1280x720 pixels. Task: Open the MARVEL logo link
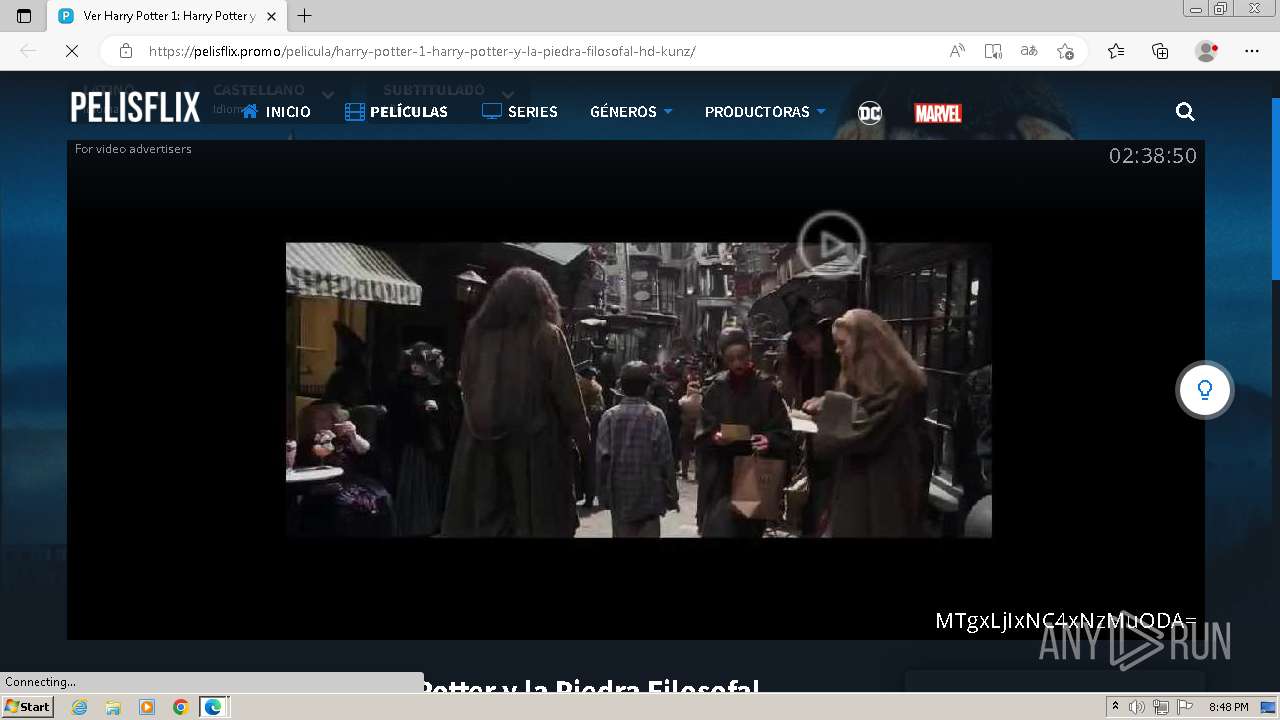pyautogui.click(x=938, y=113)
